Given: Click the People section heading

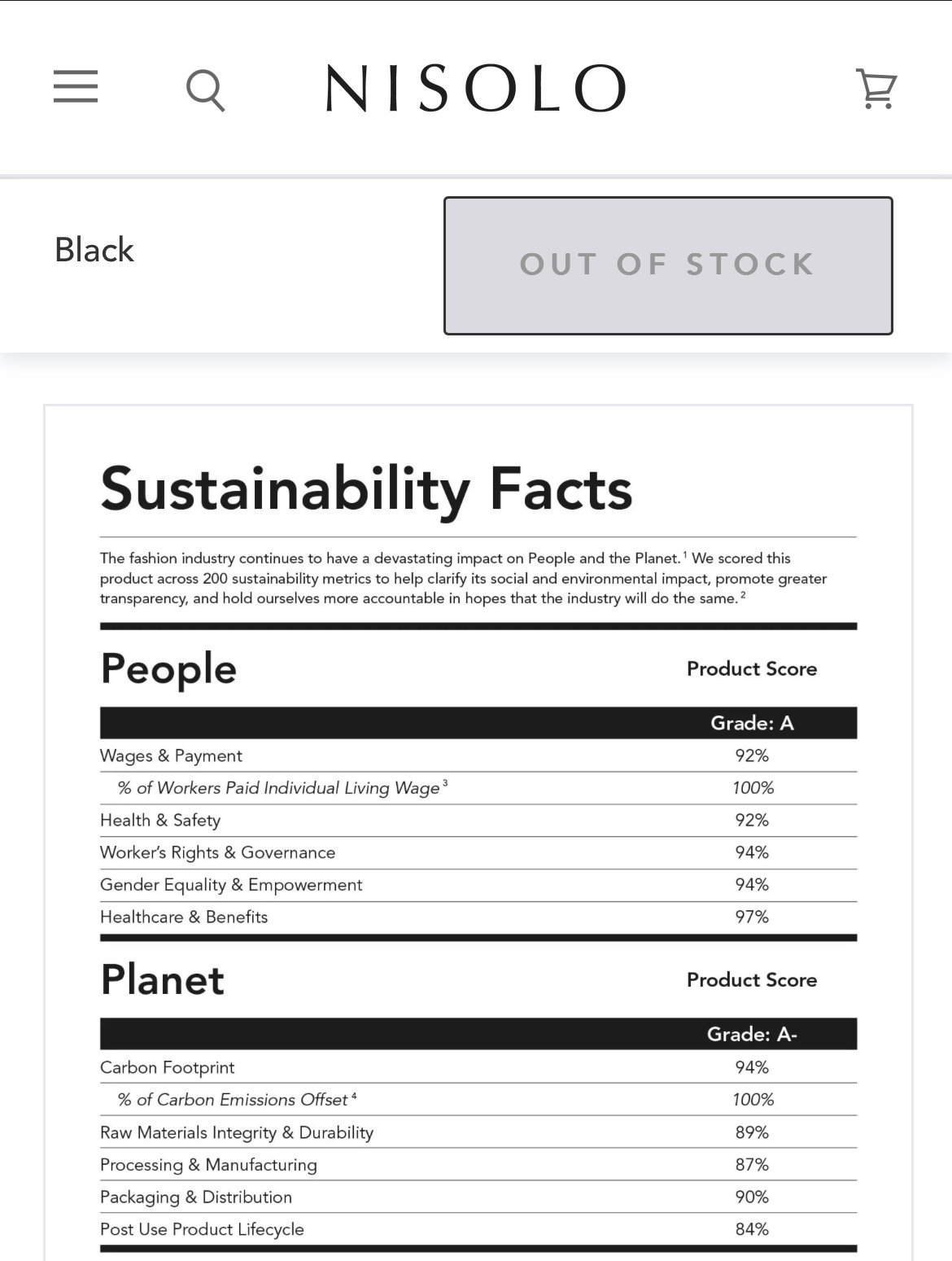Looking at the screenshot, I should point(168,669).
